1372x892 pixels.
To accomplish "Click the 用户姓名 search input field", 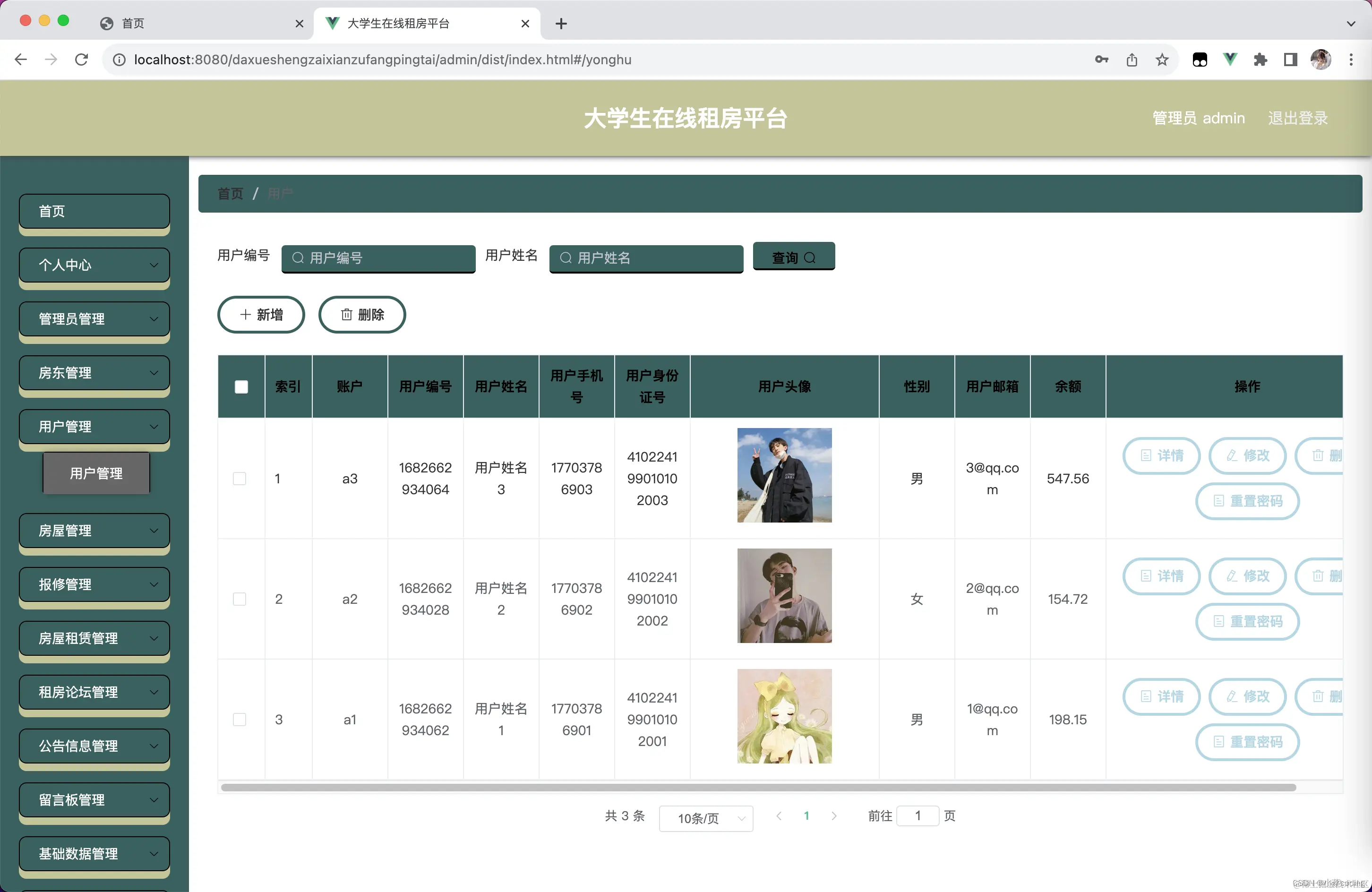I will click(646, 259).
